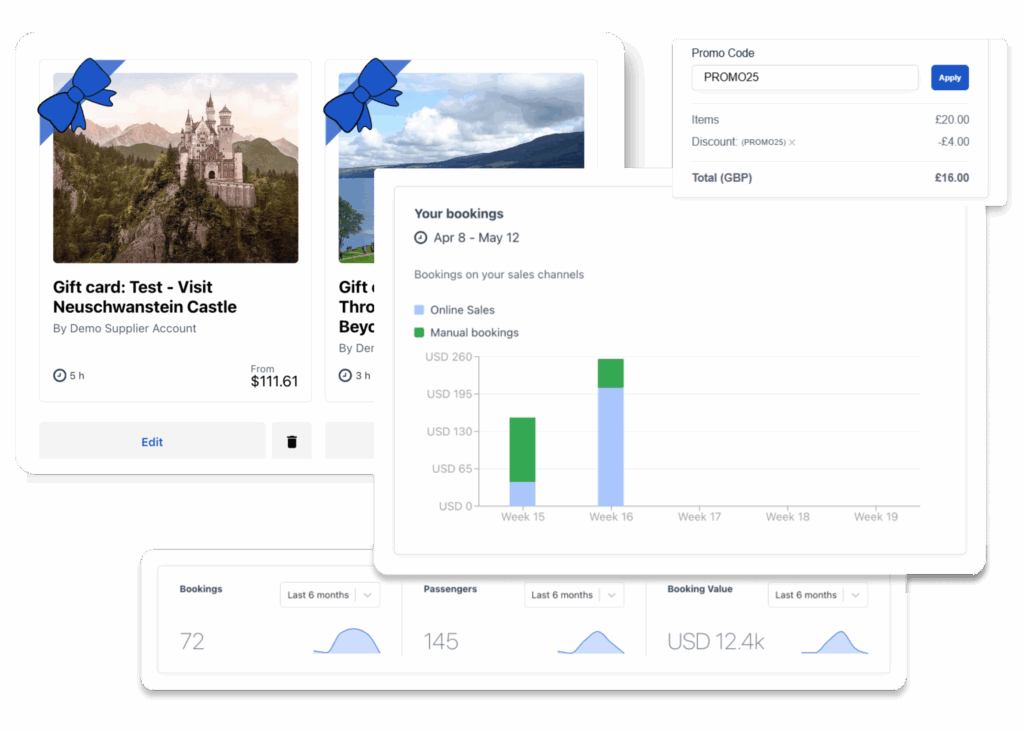1024x731 pixels.
Task: Click the clock icon next to 5 h
Action: 59,376
